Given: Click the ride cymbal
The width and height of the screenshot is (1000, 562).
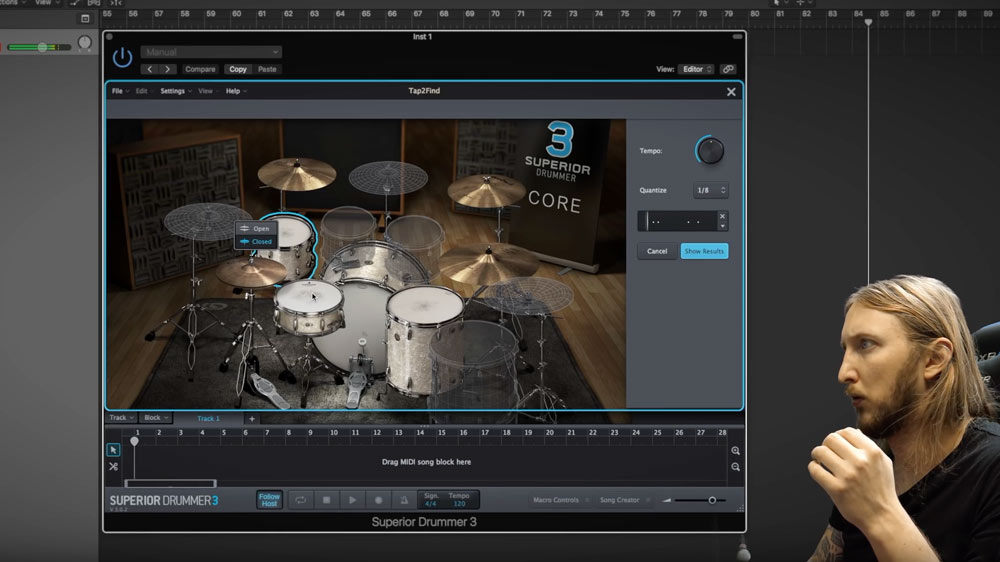Looking at the screenshot, I should pos(488,263).
